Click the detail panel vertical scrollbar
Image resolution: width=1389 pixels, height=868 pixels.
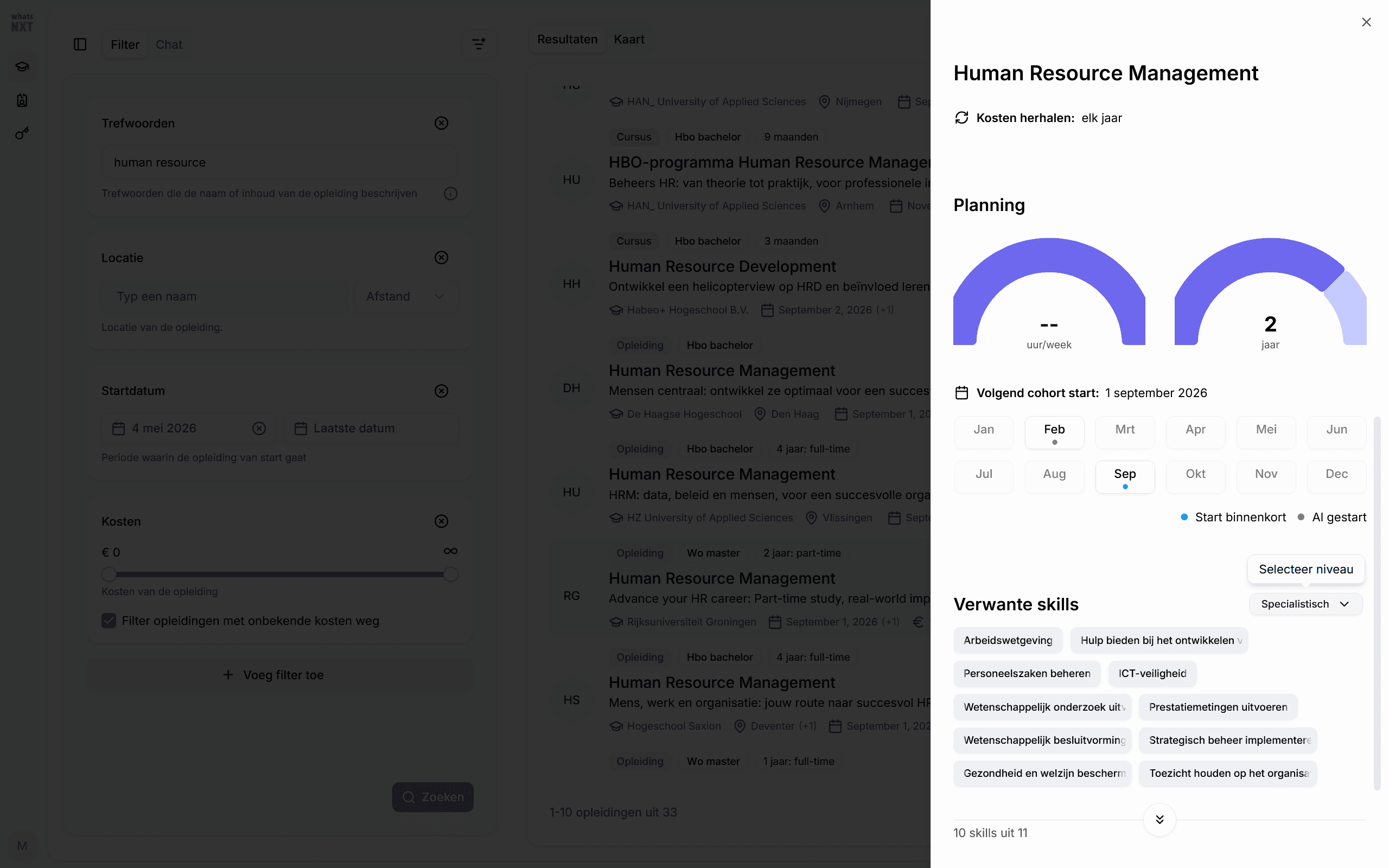(1377, 603)
